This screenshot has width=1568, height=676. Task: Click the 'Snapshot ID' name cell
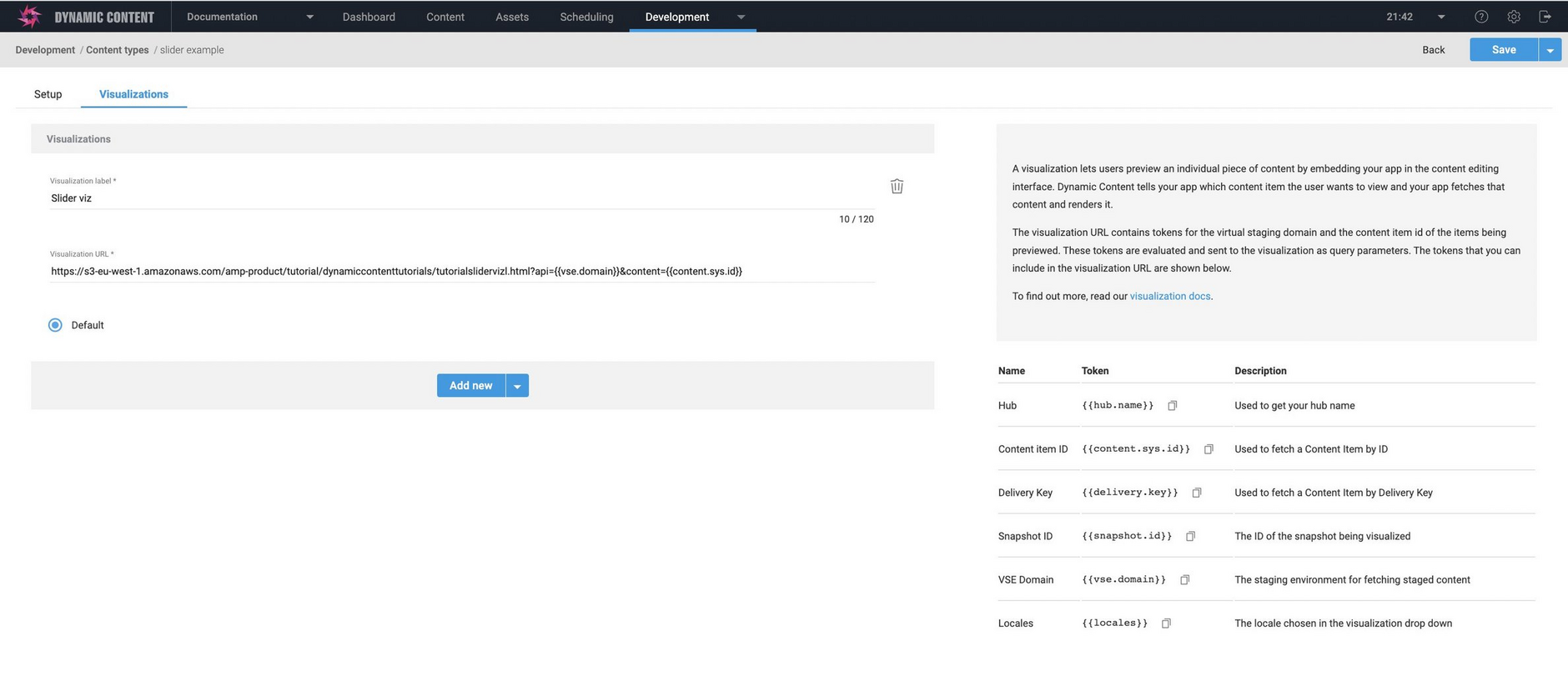(x=1025, y=537)
